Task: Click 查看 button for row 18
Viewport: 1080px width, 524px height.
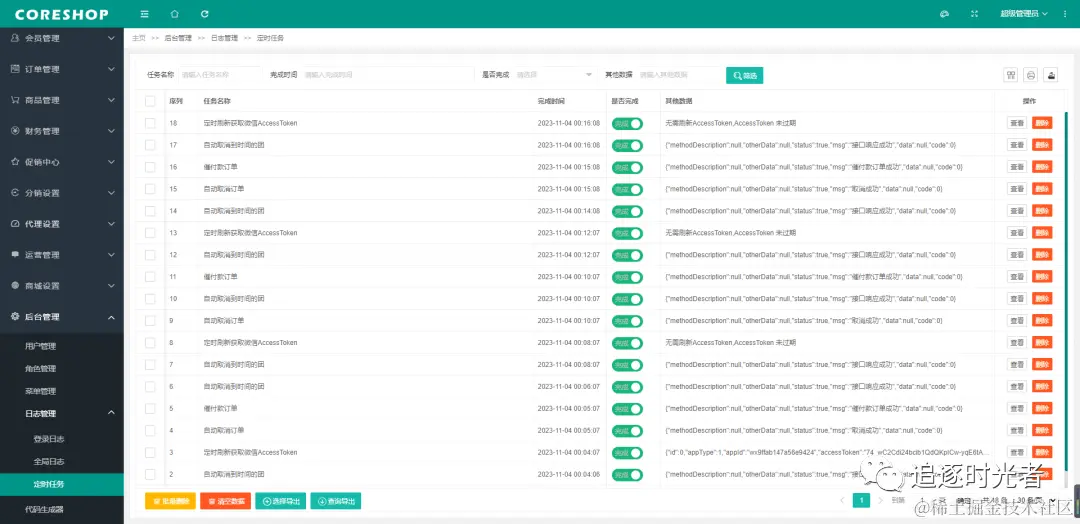Action: pos(1017,123)
